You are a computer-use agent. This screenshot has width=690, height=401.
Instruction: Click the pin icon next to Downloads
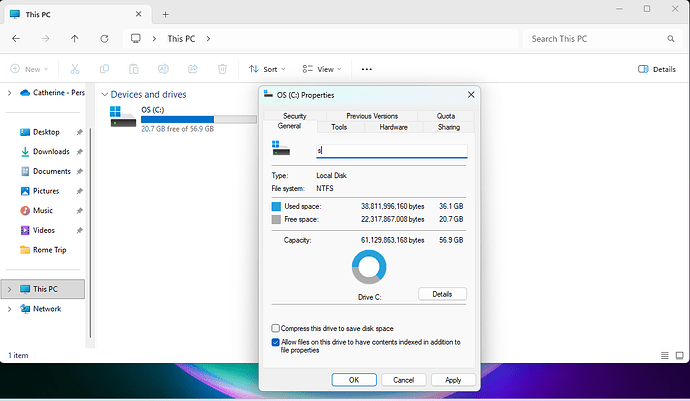[x=80, y=152]
